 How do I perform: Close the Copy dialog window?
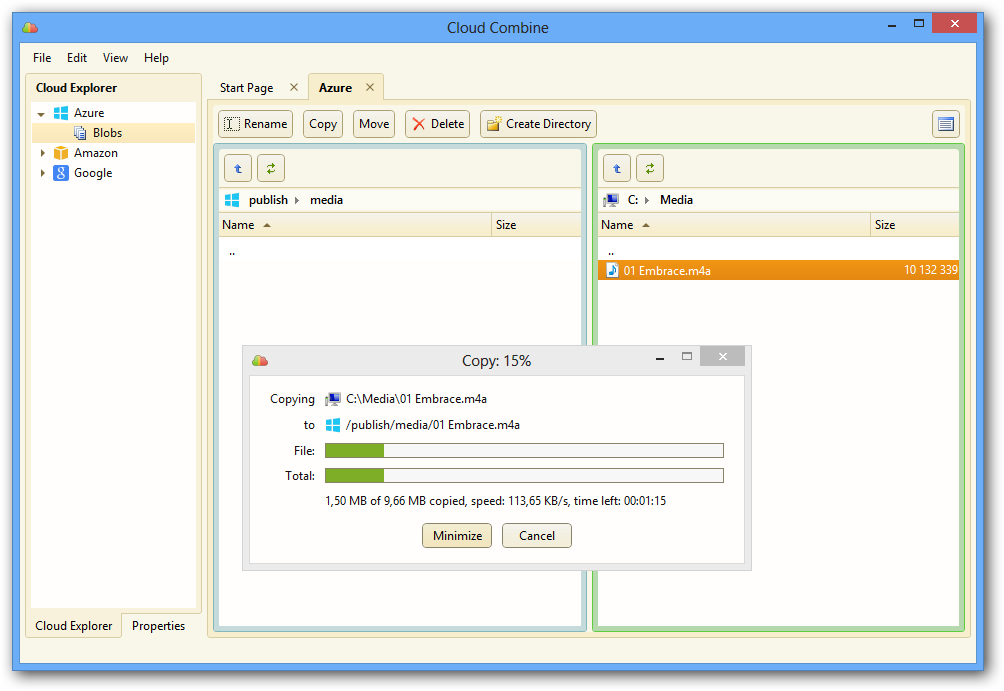click(722, 357)
